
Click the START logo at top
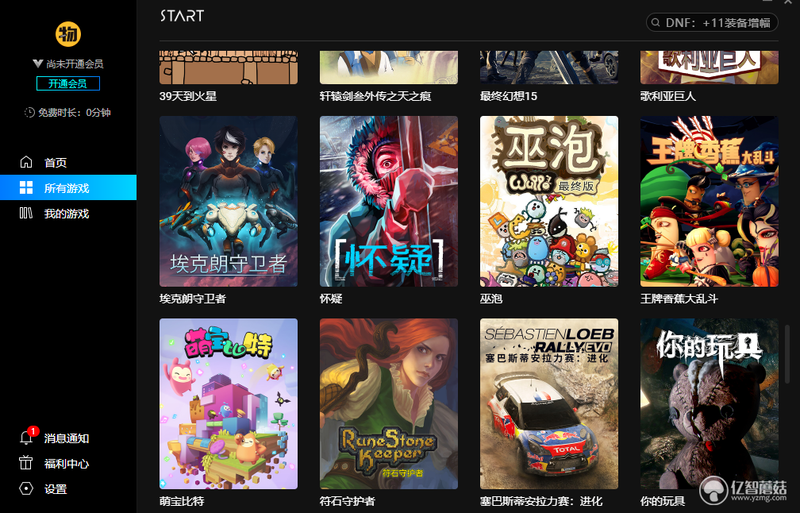[x=182, y=16]
